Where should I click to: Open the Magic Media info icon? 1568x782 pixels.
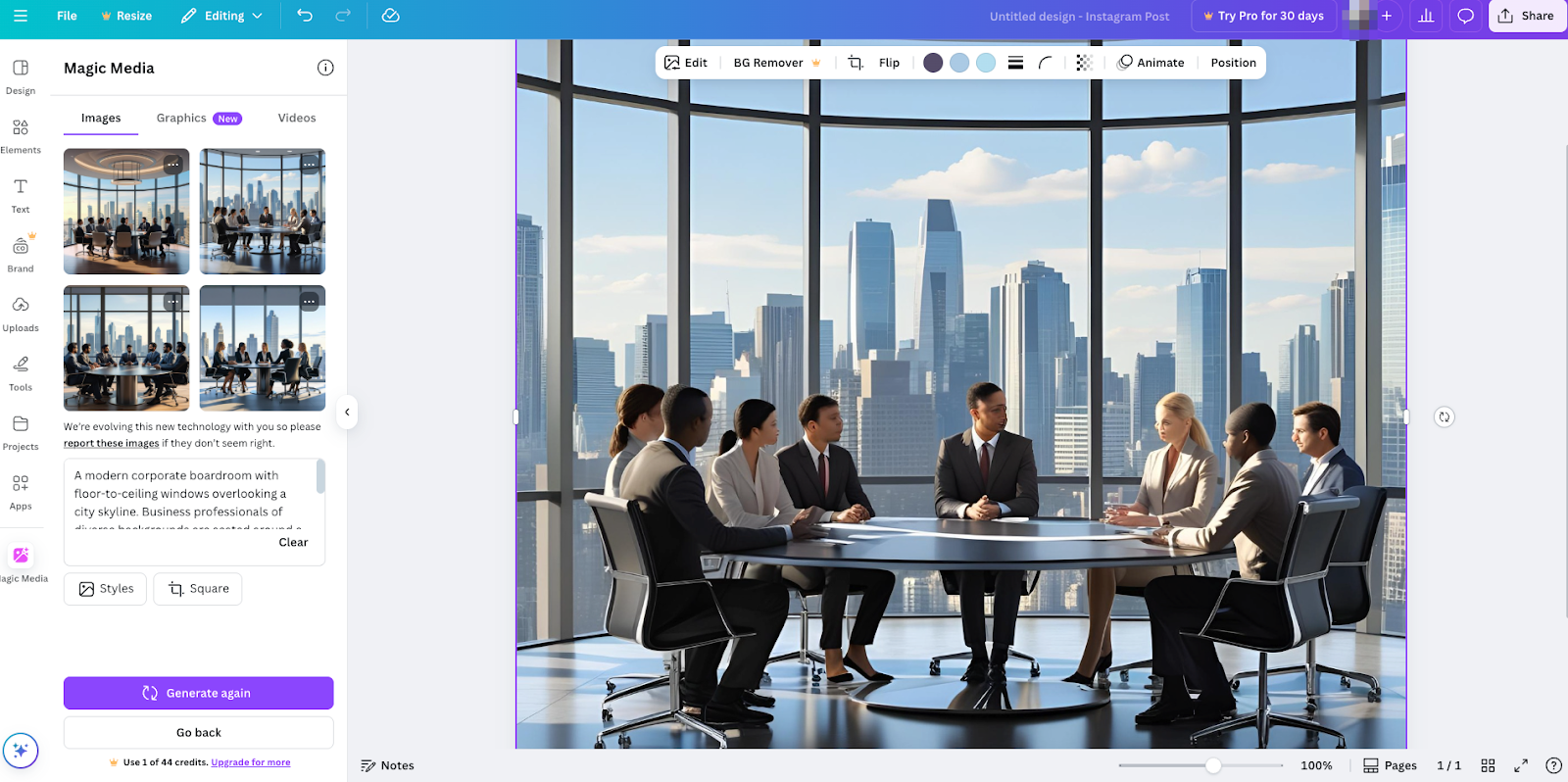[325, 68]
